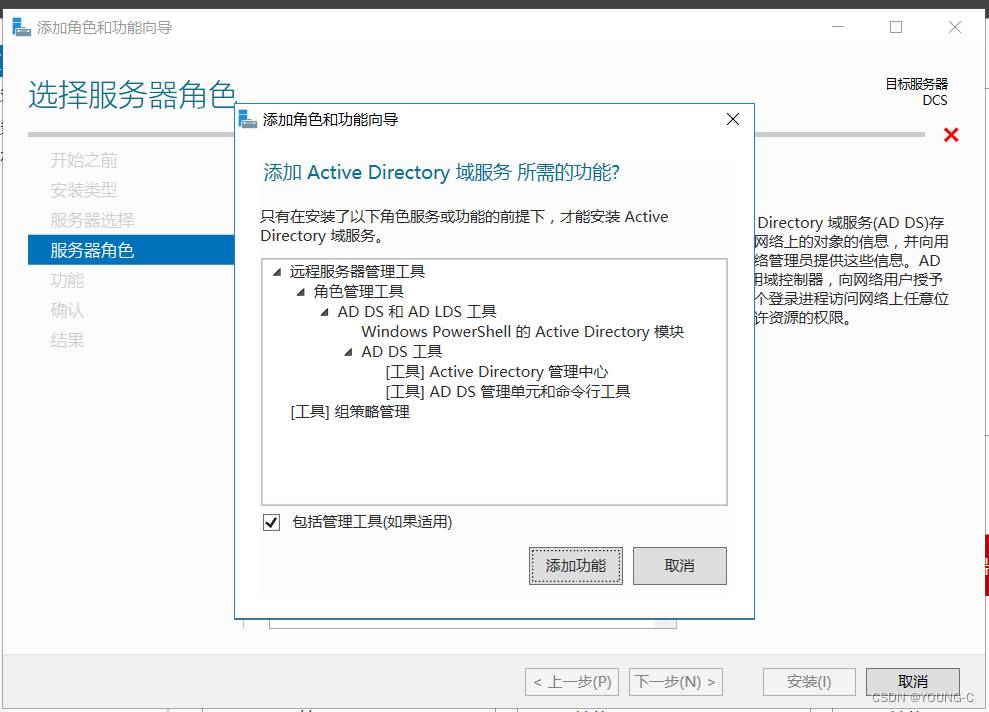This screenshot has height=712, width=989.
Task: Click the wizard icon in the main title bar
Action: coord(21,27)
